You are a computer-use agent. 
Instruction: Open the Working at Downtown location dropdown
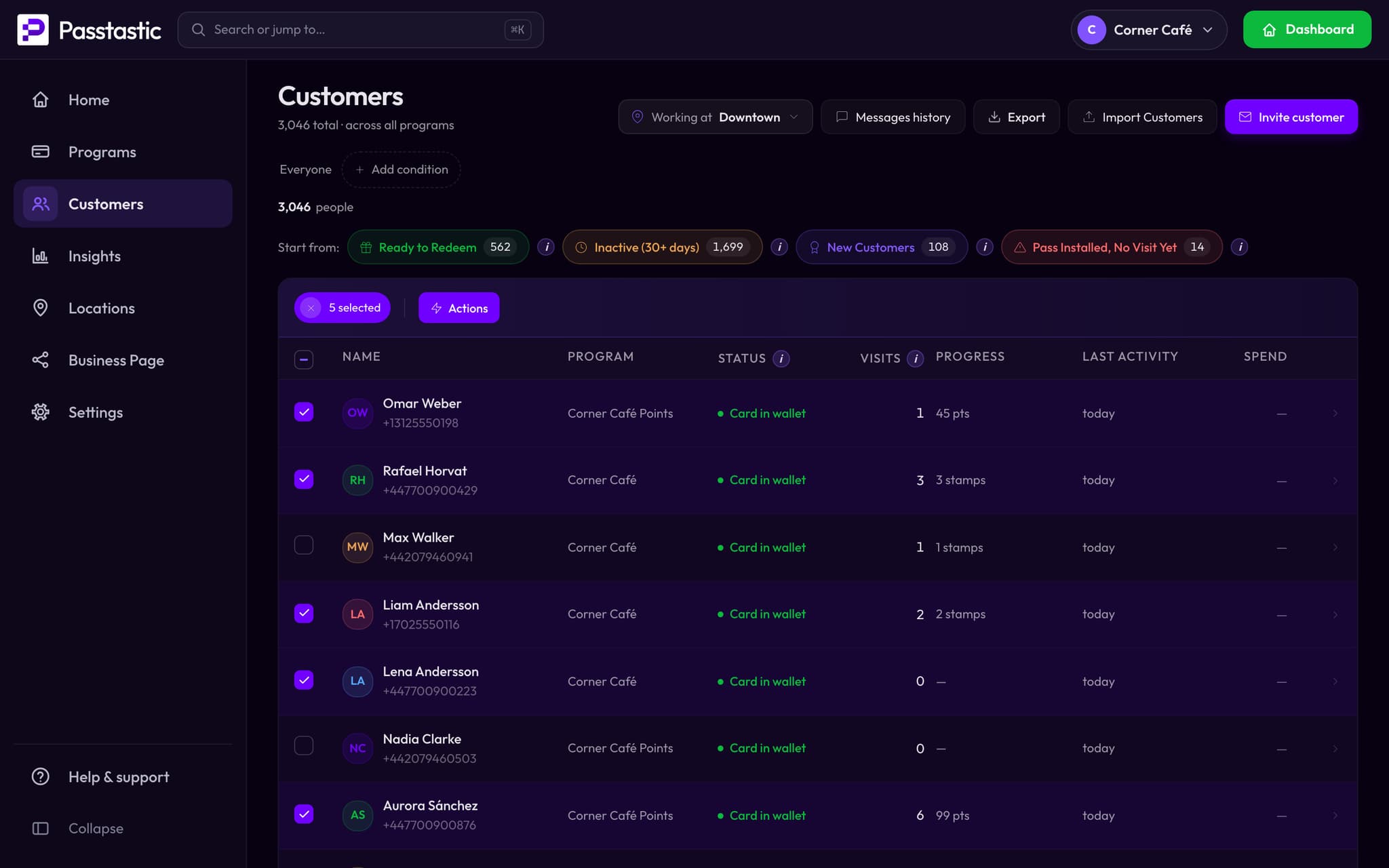(715, 117)
